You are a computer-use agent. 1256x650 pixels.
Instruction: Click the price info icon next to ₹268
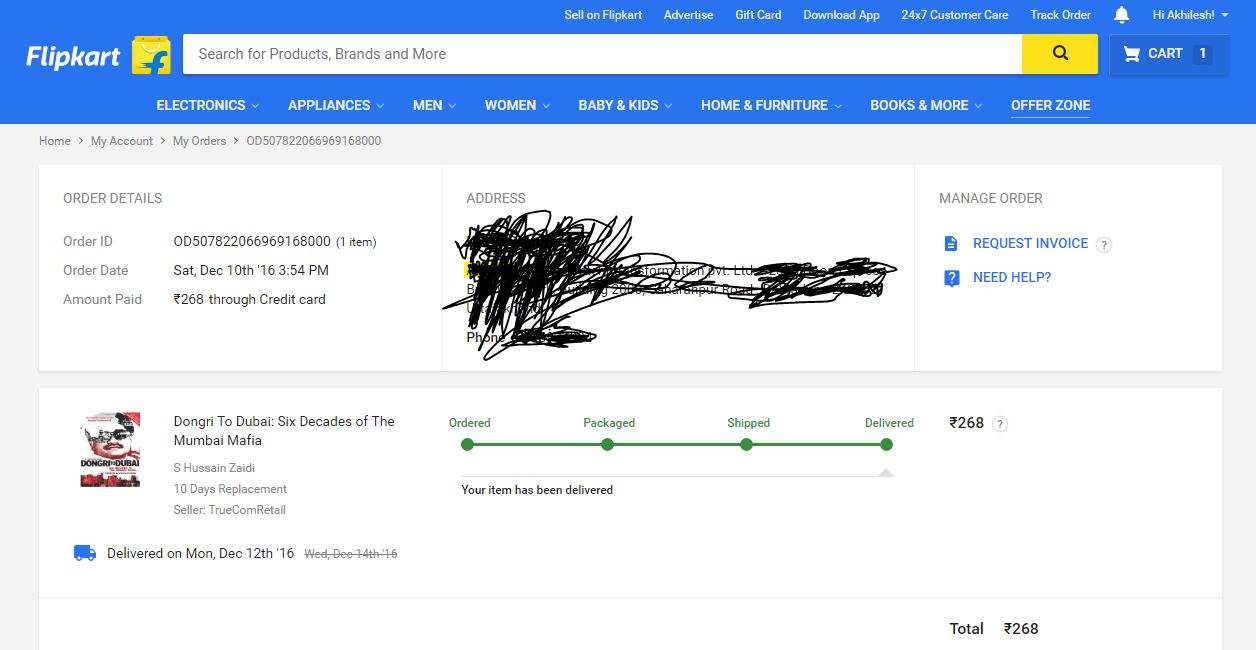click(x=1000, y=424)
